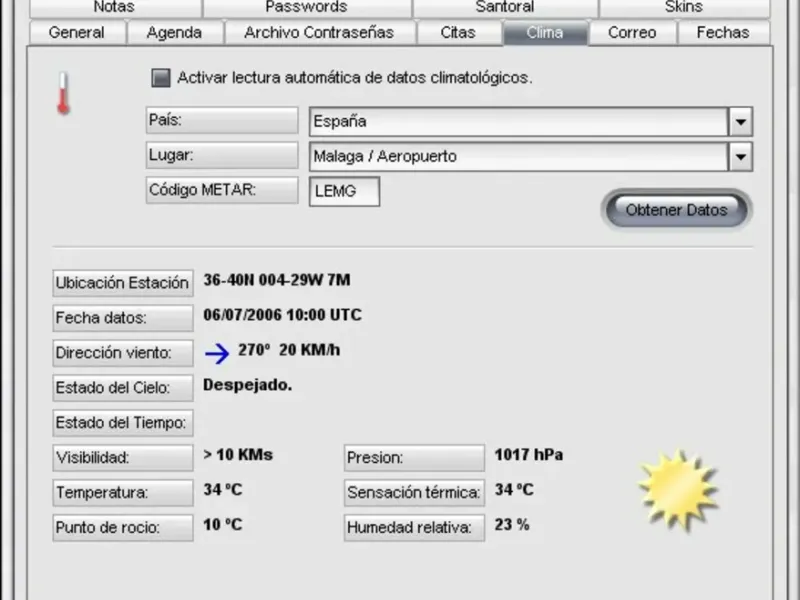Click the Código METAR label box
The height and width of the screenshot is (600, 800).
pos(222,190)
